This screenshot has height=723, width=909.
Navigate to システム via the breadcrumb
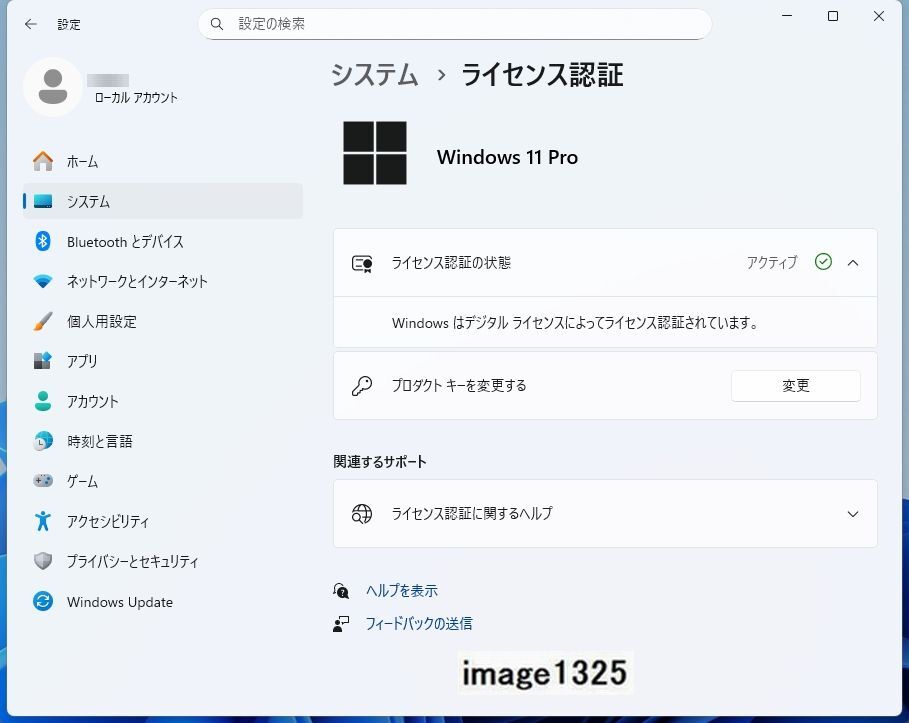pos(373,75)
